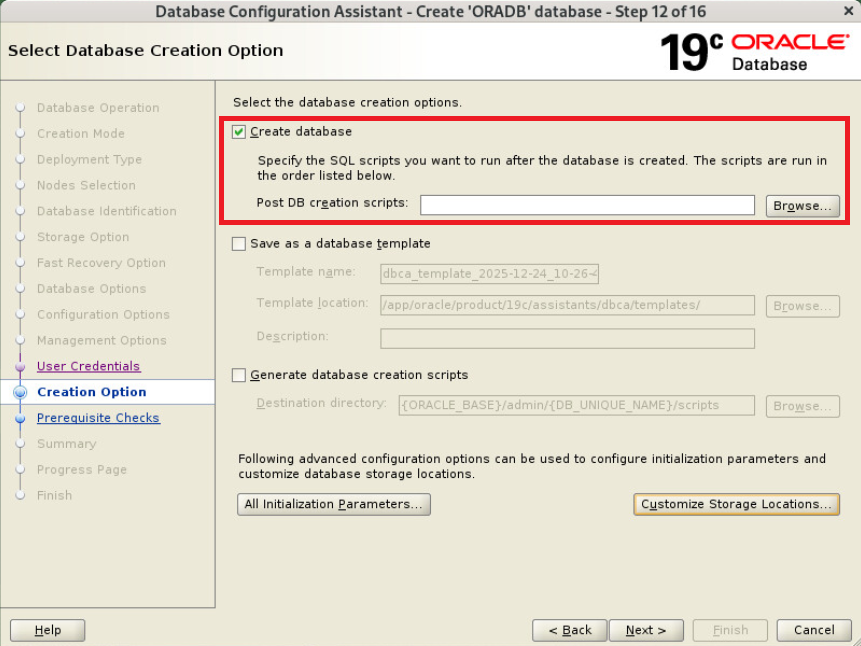The height and width of the screenshot is (646, 861).
Task: Browse for post DB creation scripts
Action: [802, 206]
